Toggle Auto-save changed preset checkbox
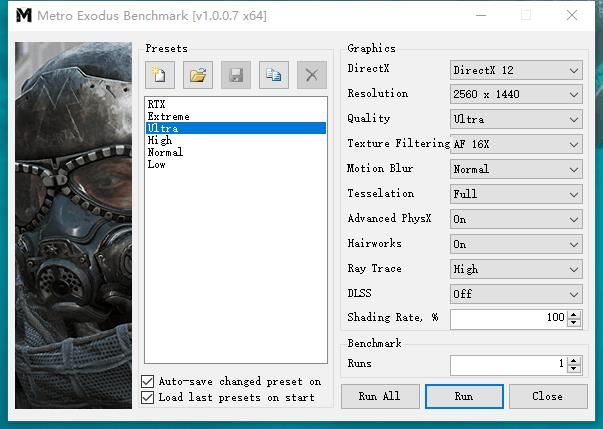 148,381
